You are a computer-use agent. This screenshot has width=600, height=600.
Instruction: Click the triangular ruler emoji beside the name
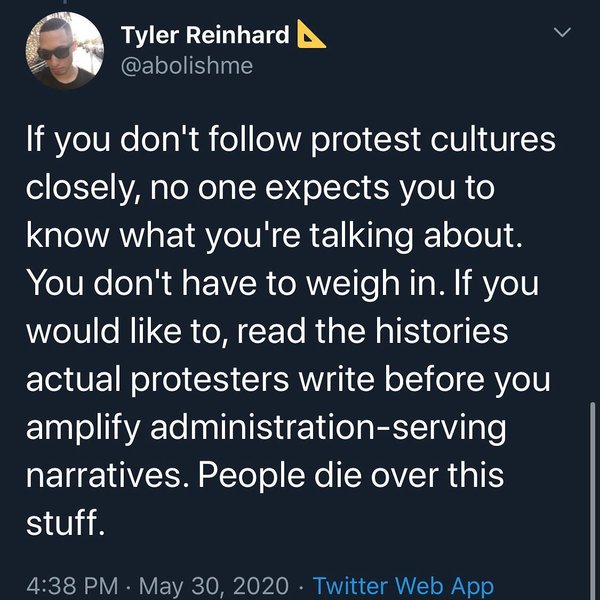(x=313, y=35)
